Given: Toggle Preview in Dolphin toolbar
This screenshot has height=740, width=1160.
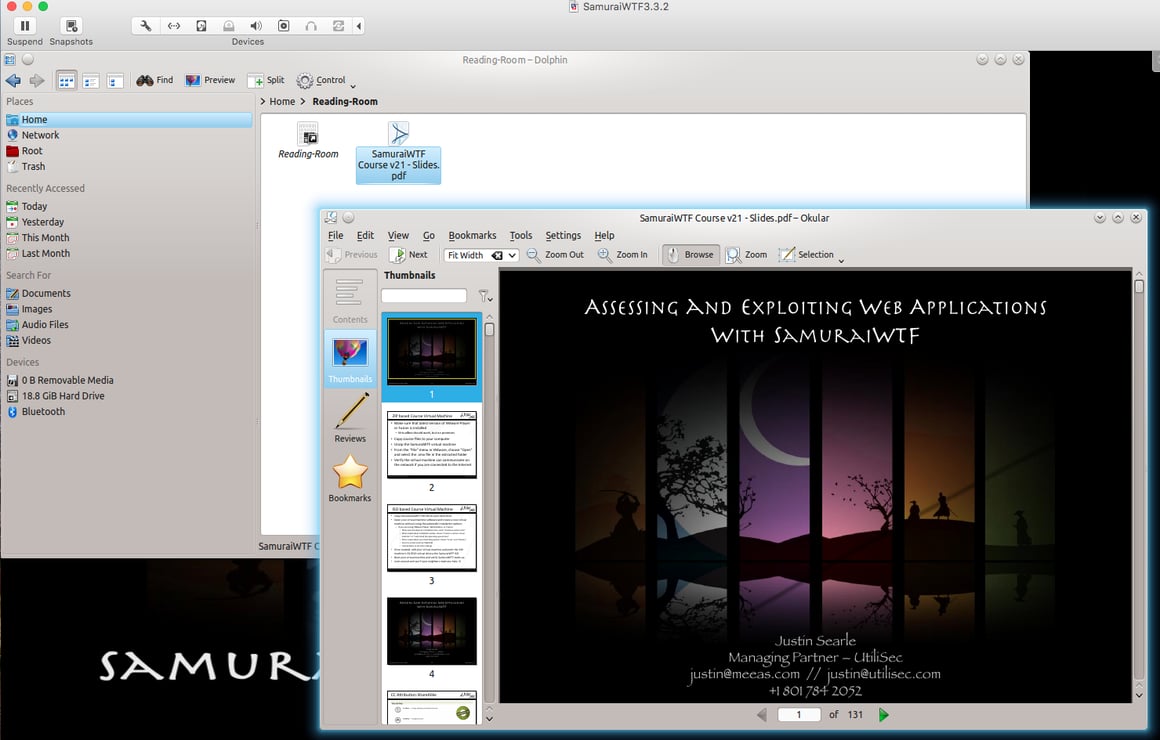Looking at the screenshot, I should click(x=210, y=80).
